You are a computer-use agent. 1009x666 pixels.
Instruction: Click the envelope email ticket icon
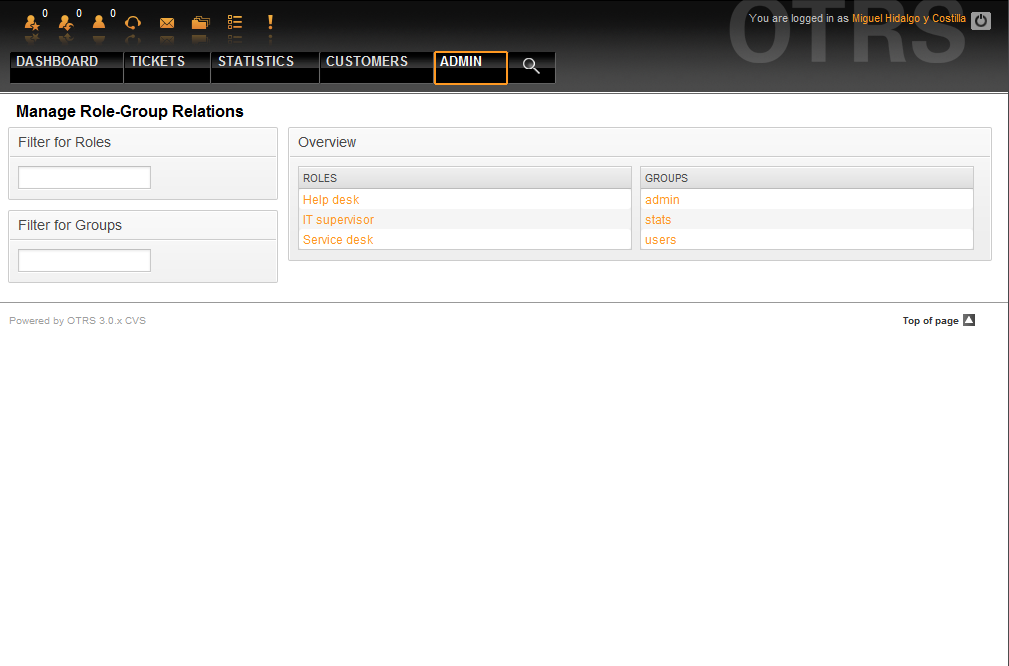167,22
